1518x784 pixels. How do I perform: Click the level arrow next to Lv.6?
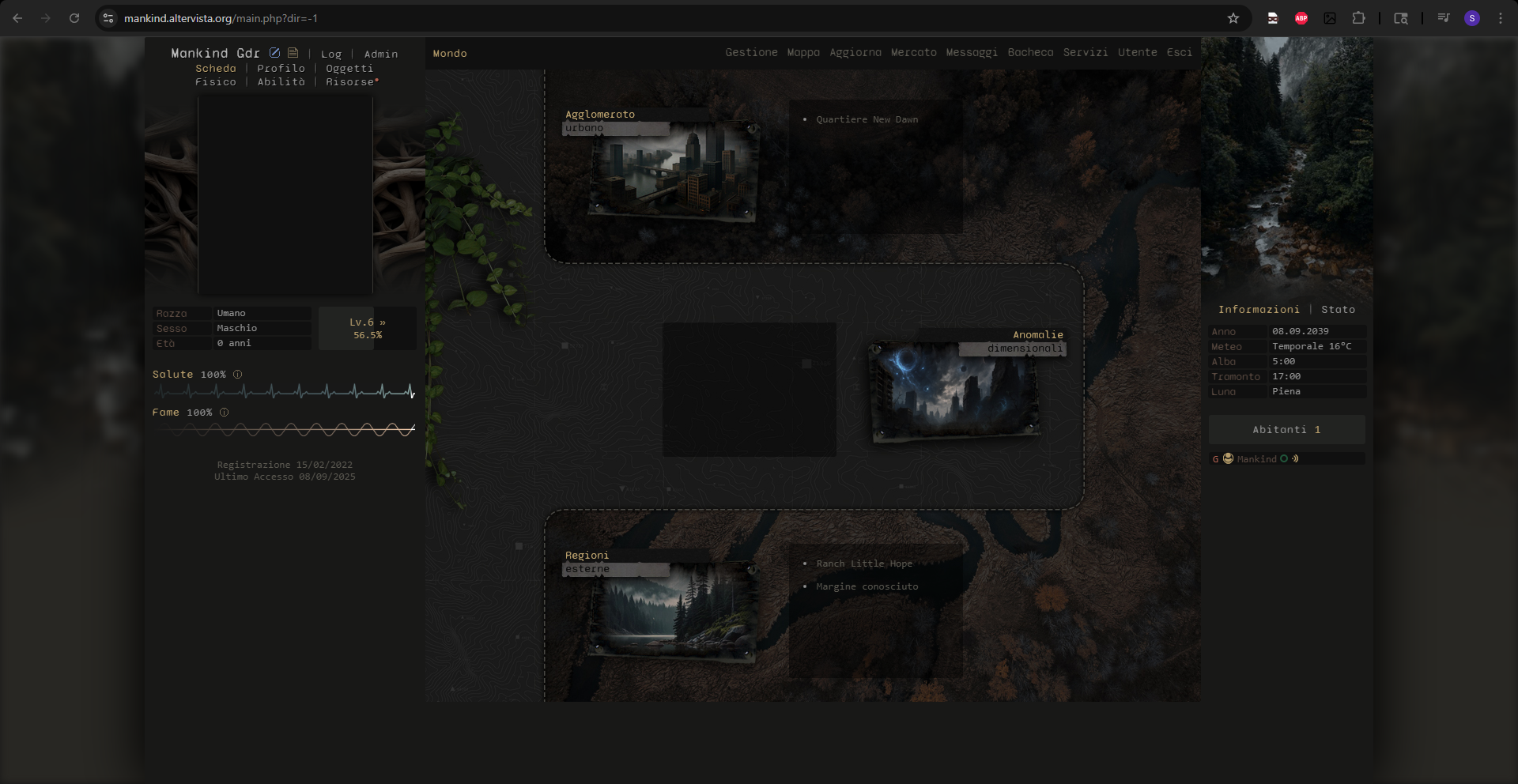coord(383,322)
